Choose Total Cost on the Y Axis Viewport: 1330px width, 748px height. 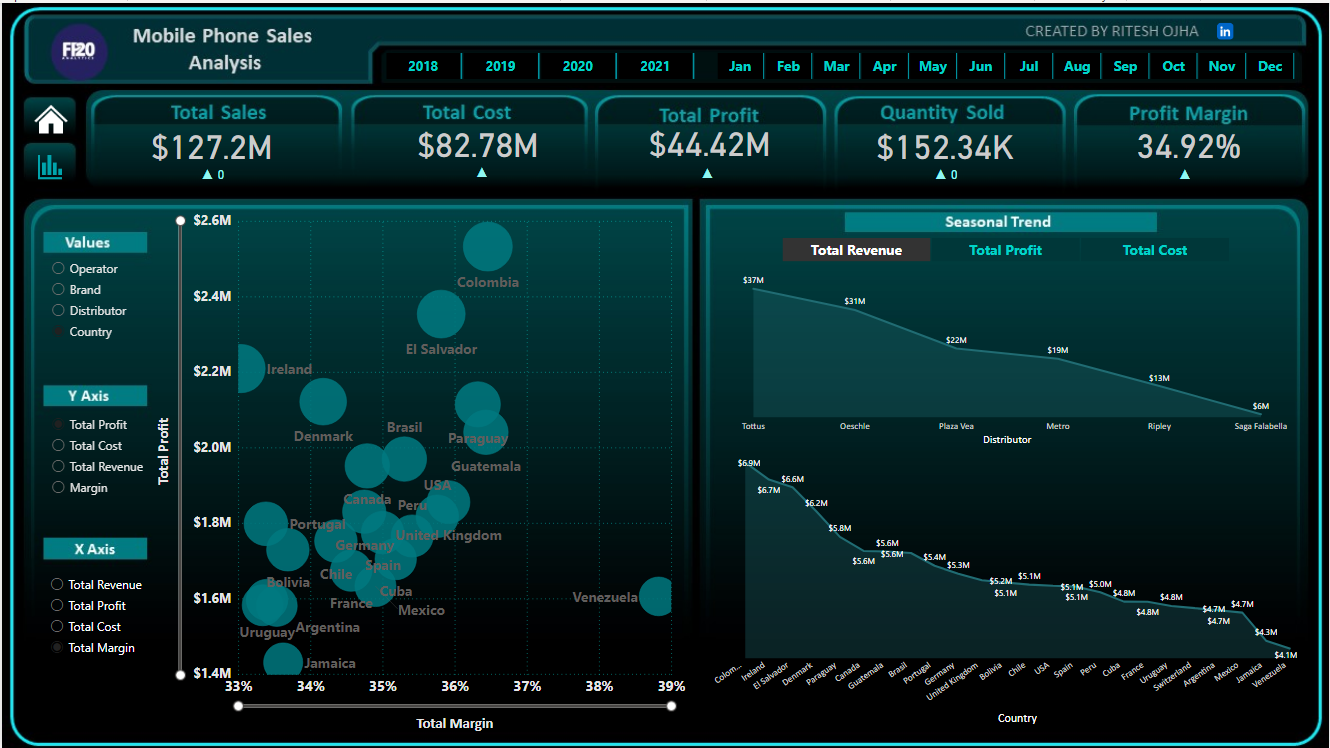click(58, 446)
